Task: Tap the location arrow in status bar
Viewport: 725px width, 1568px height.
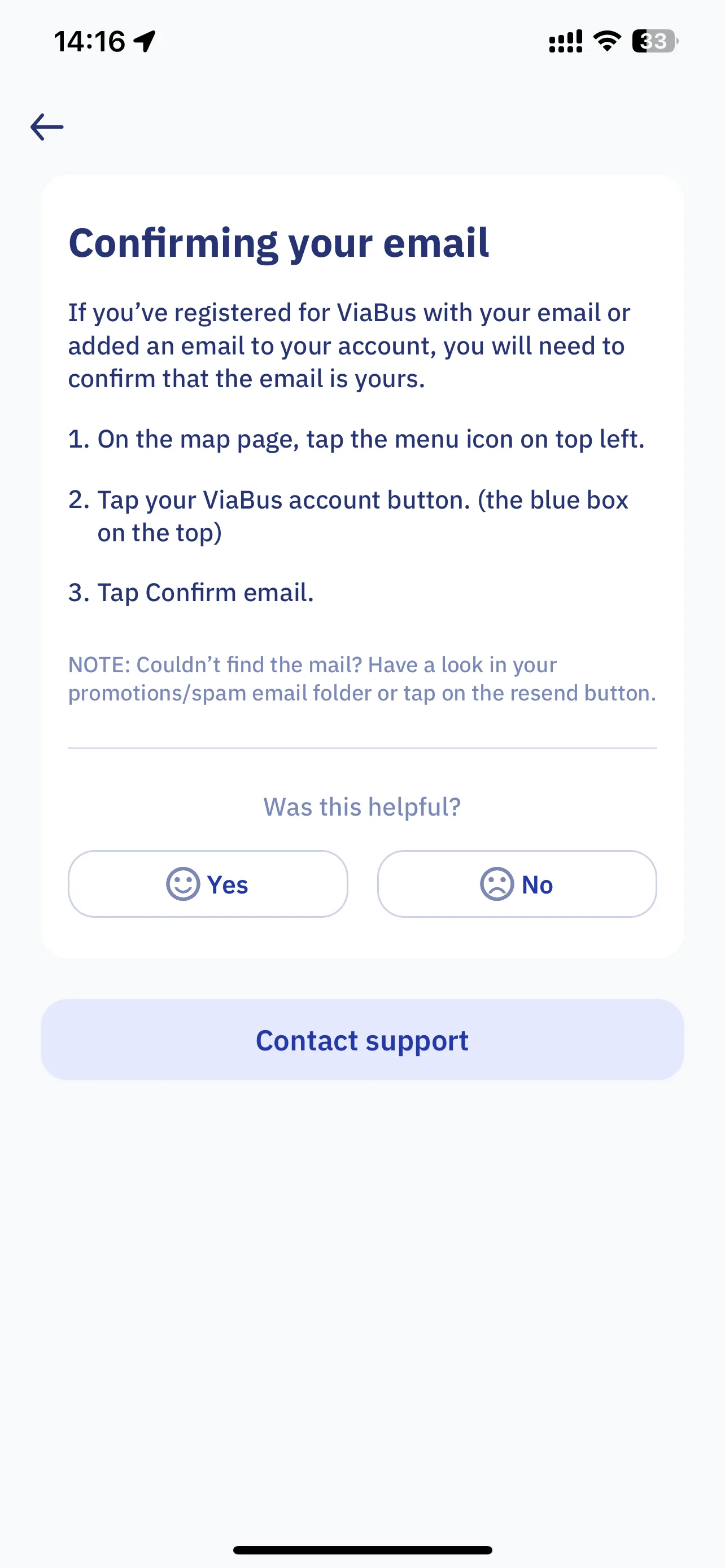Action: tap(145, 41)
